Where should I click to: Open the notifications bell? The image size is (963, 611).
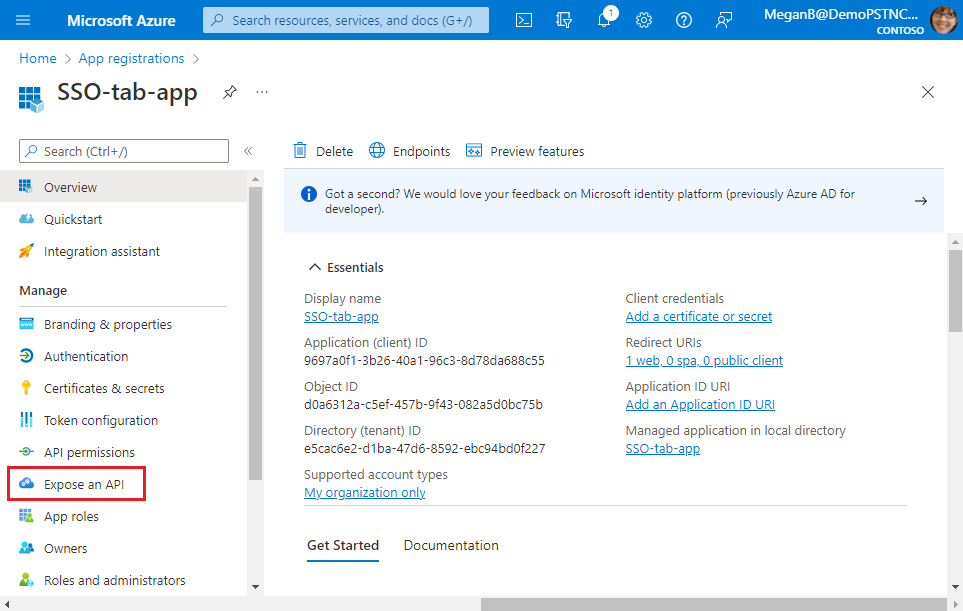(x=604, y=20)
